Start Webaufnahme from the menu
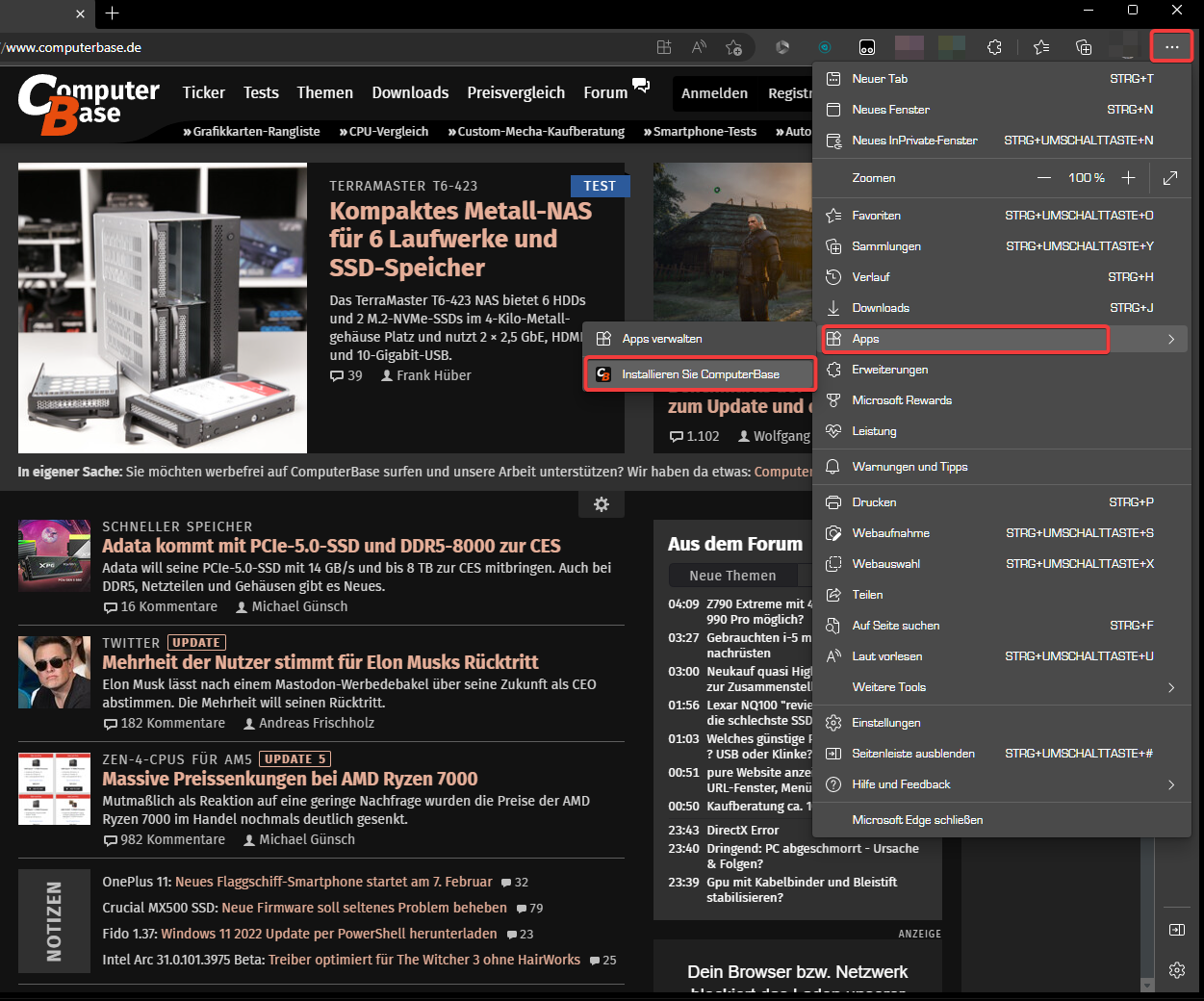The height and width of the screenshot is (1001, 1204). coord(1002,533)
